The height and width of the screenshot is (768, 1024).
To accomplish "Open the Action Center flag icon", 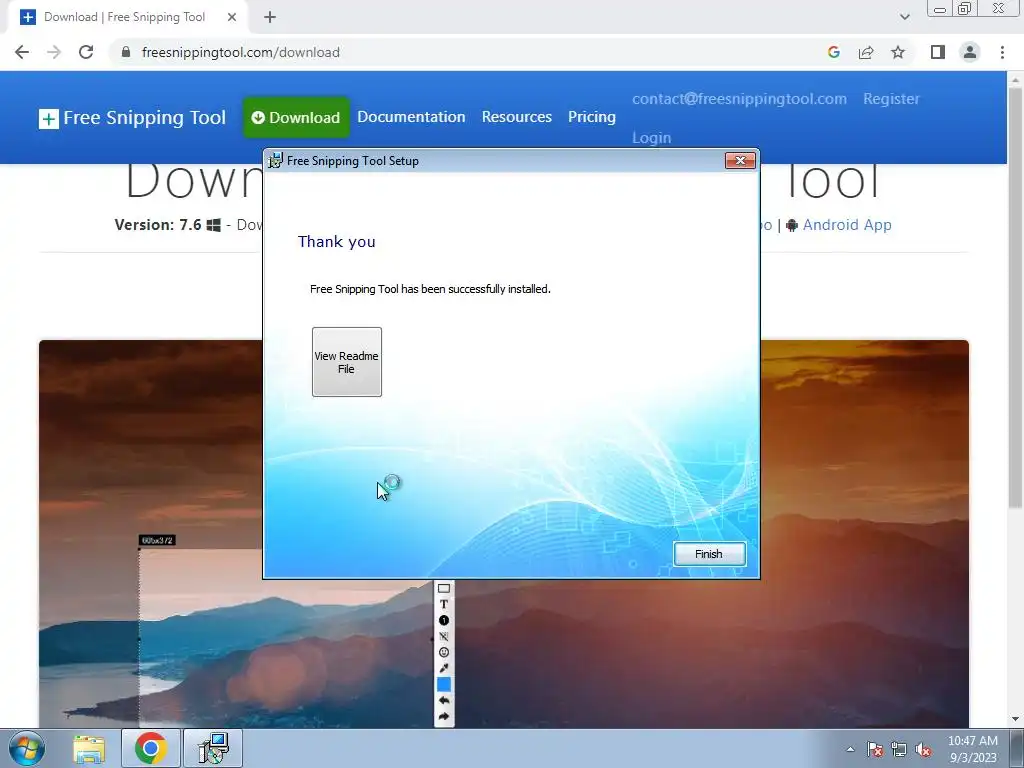I will [x=875, y=749].
